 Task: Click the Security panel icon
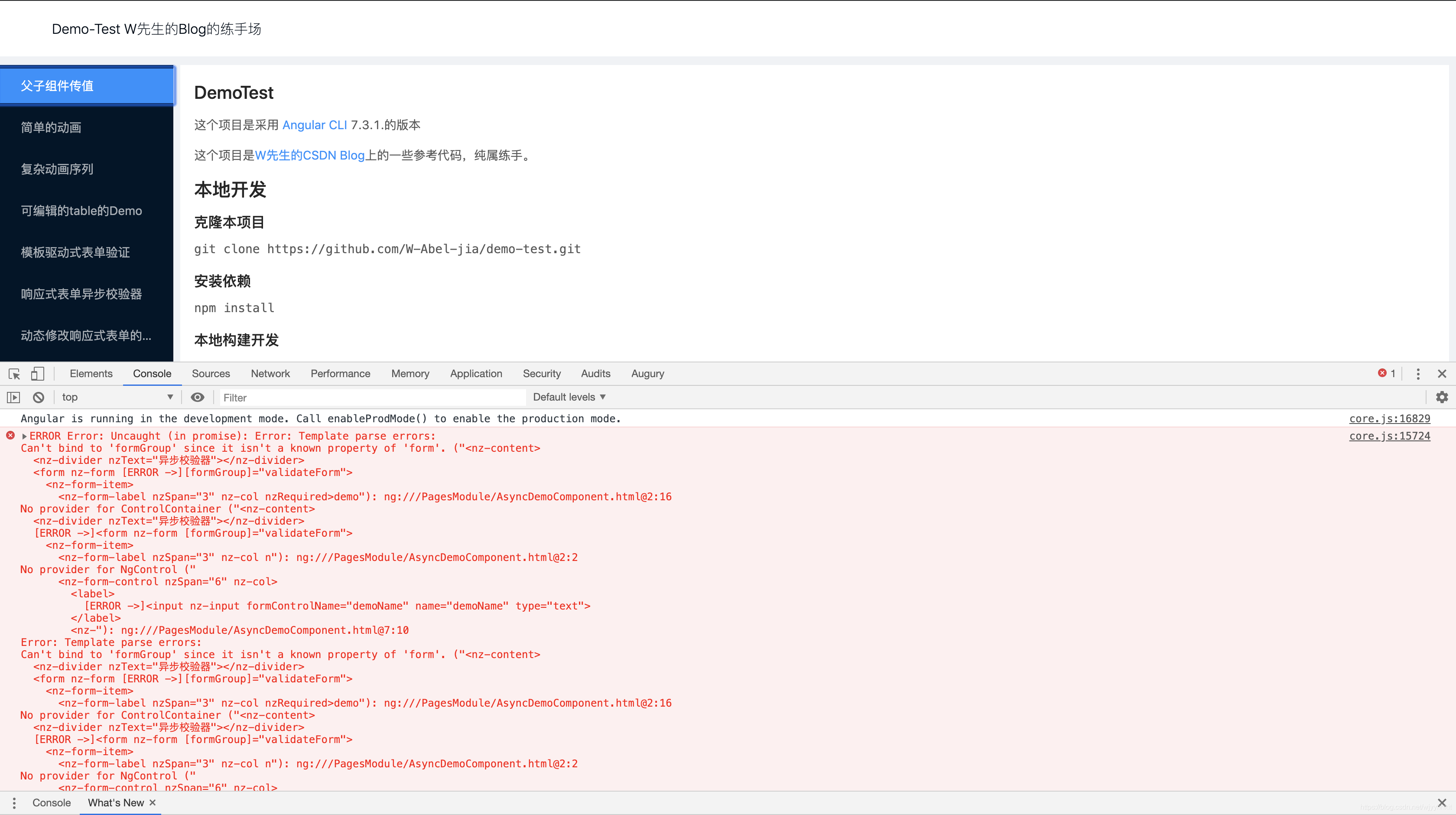tap(540, 373)
